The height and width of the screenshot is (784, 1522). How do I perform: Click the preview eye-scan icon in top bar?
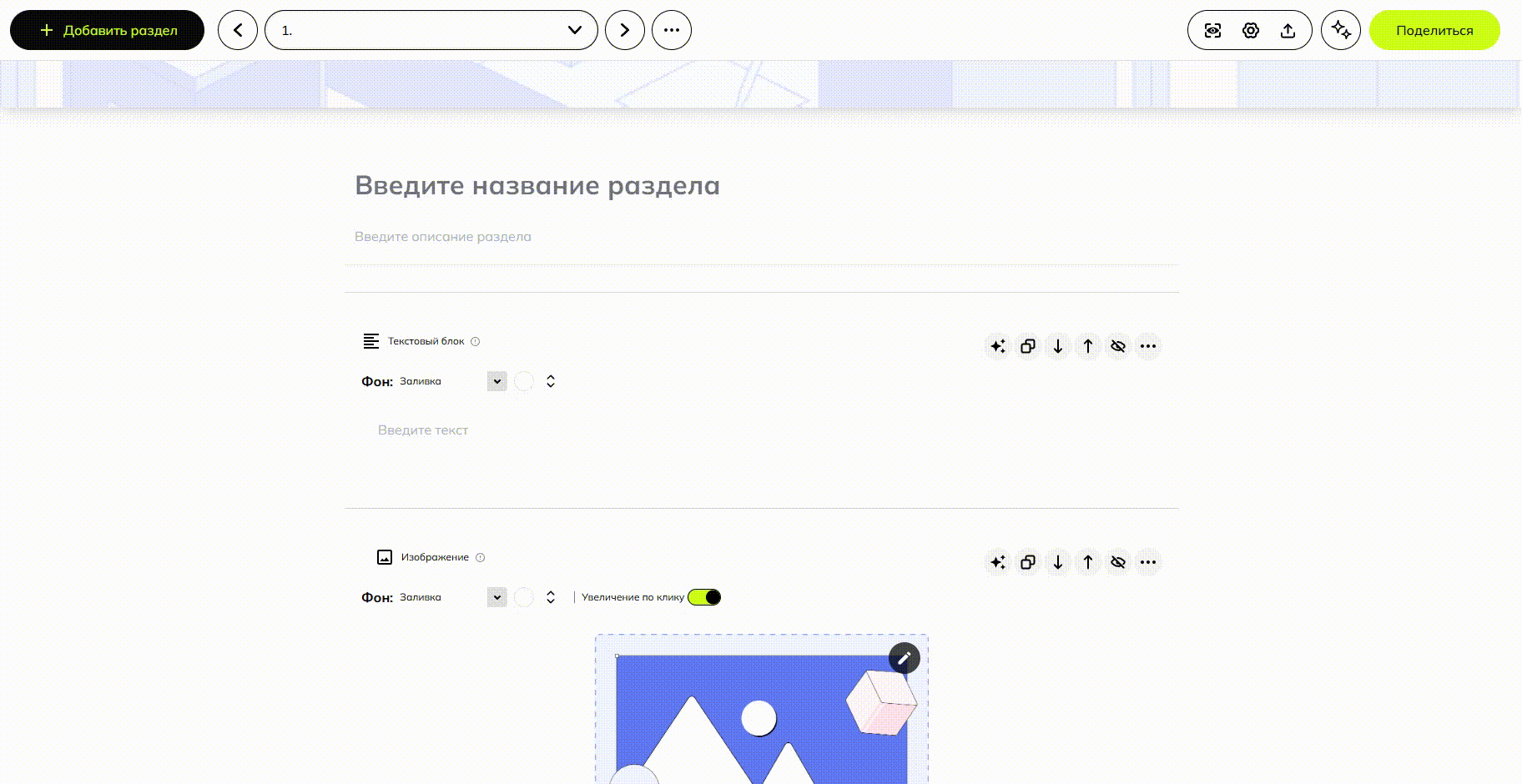coord(1213,31)
